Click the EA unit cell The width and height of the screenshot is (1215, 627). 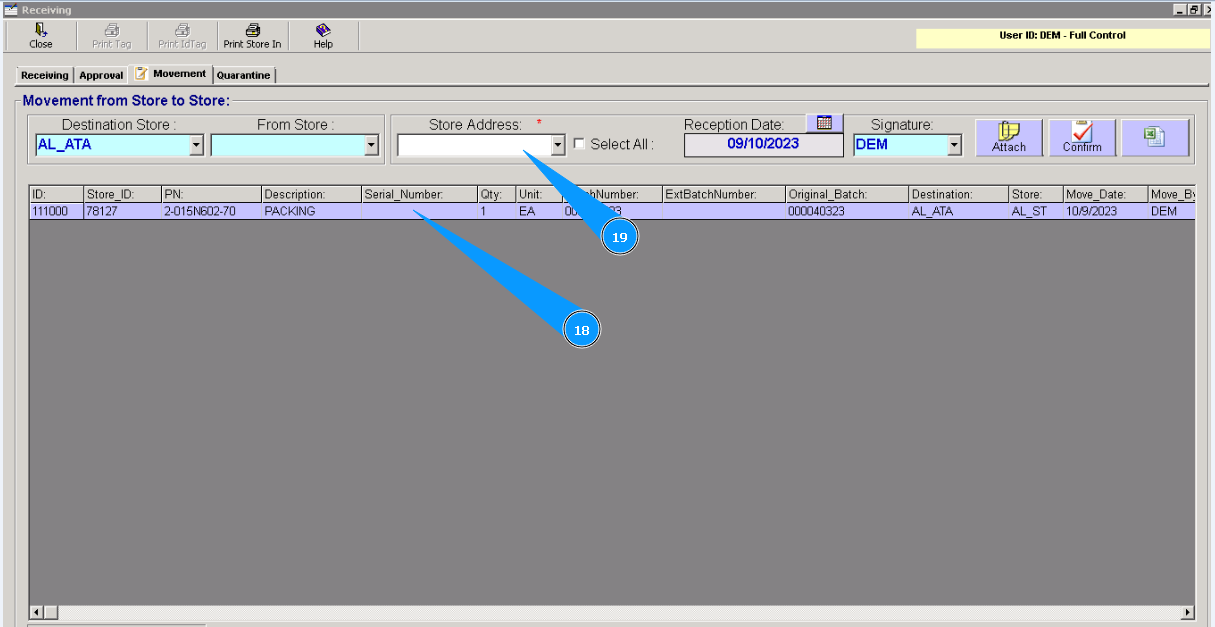(x=538, y=212)
